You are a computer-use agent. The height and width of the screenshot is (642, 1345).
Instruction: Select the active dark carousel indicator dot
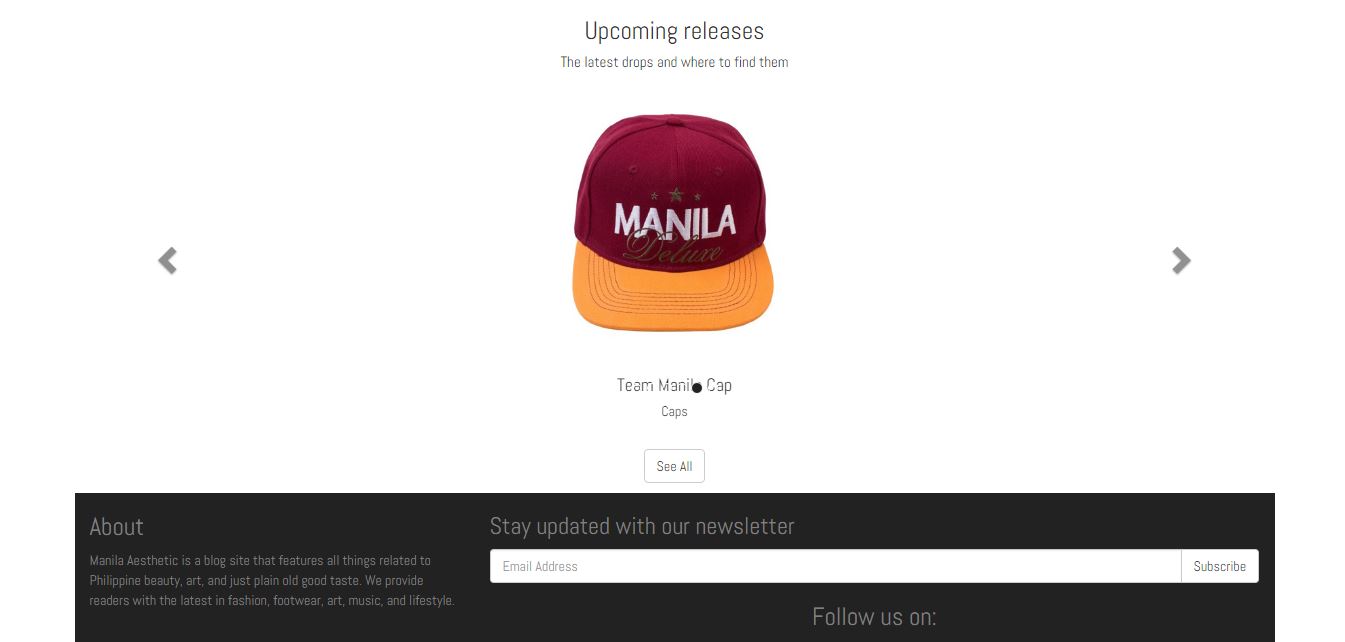(697, 388)
